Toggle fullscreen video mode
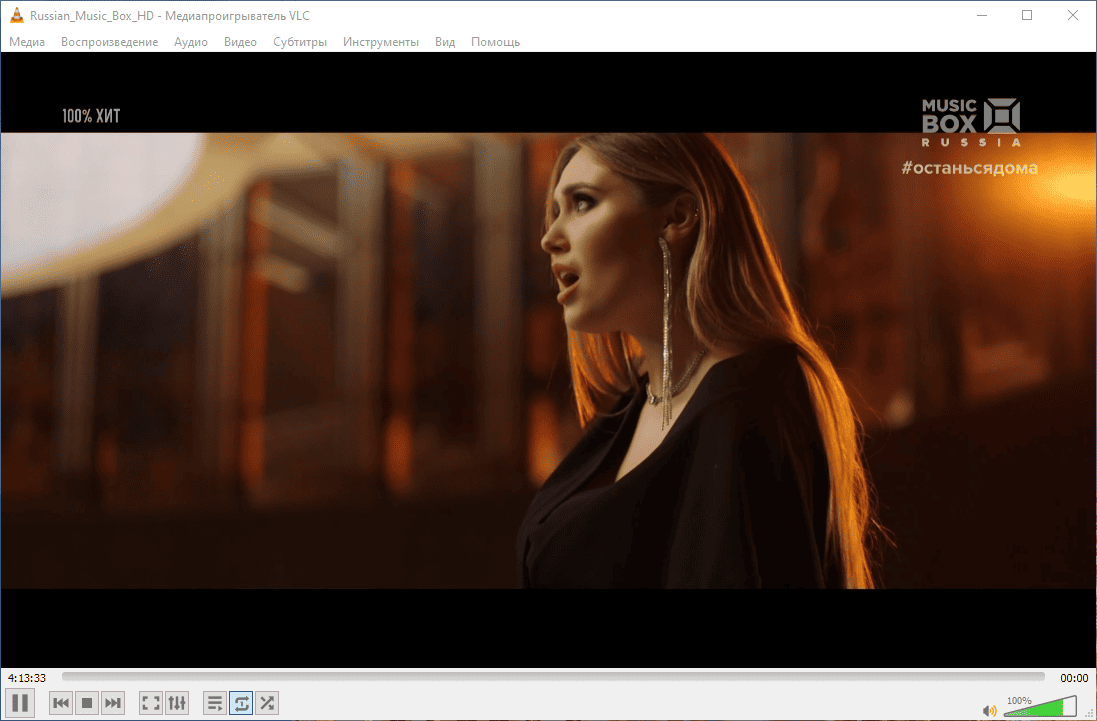This screenshot has height=721, width=1097. (151, 703)
